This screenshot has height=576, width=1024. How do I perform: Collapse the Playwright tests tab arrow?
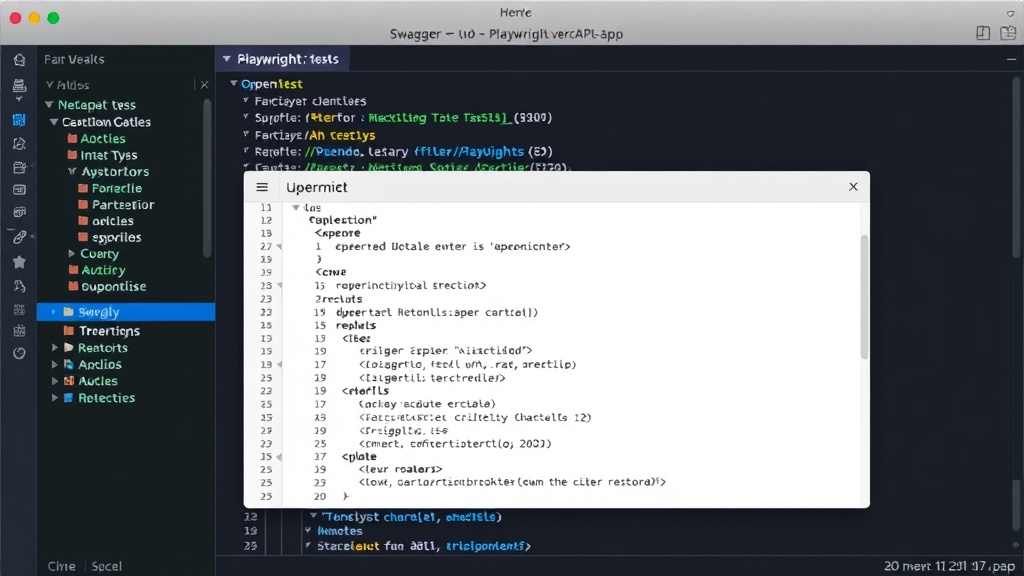pyautogui.click(x=227, y=59)
